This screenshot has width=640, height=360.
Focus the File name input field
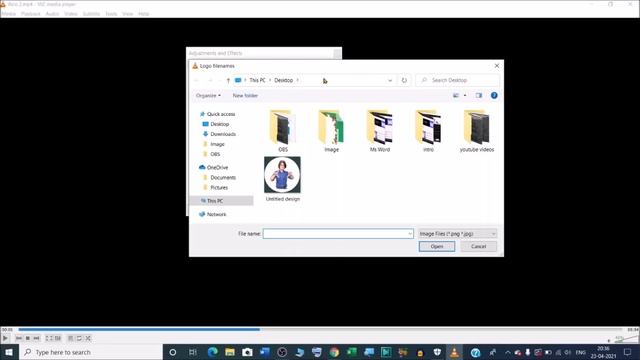[x=338, y=234]
